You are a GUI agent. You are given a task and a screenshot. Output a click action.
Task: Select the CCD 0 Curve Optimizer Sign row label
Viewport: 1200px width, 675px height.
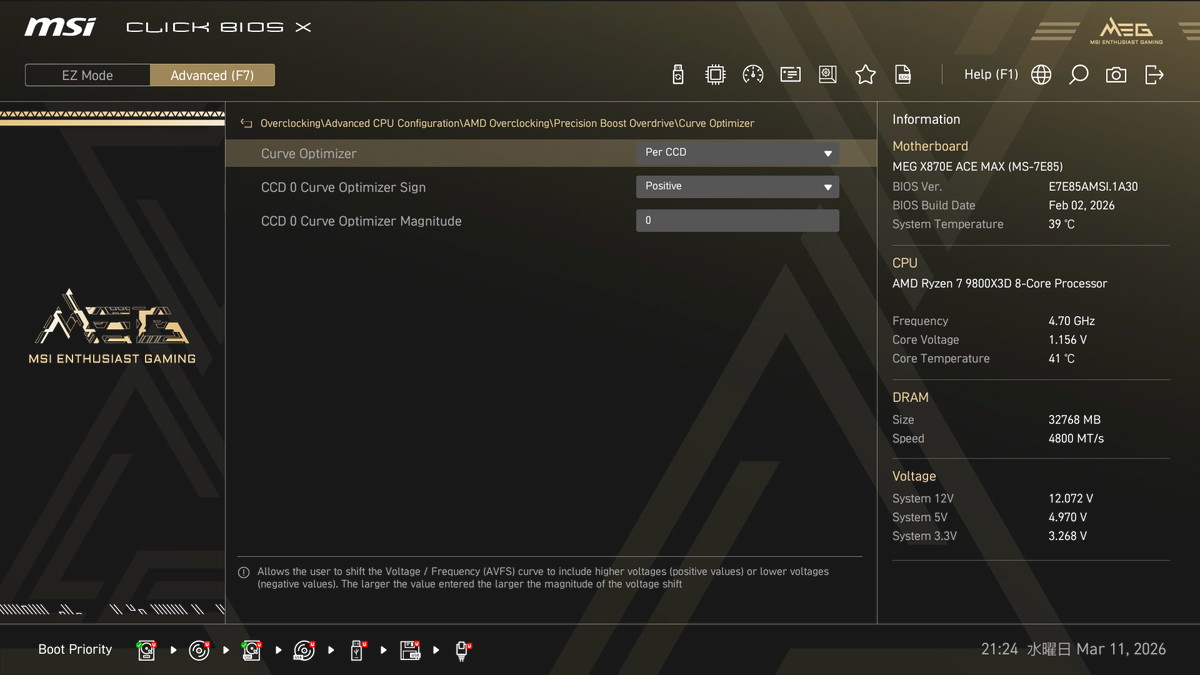tap(343, 188)
